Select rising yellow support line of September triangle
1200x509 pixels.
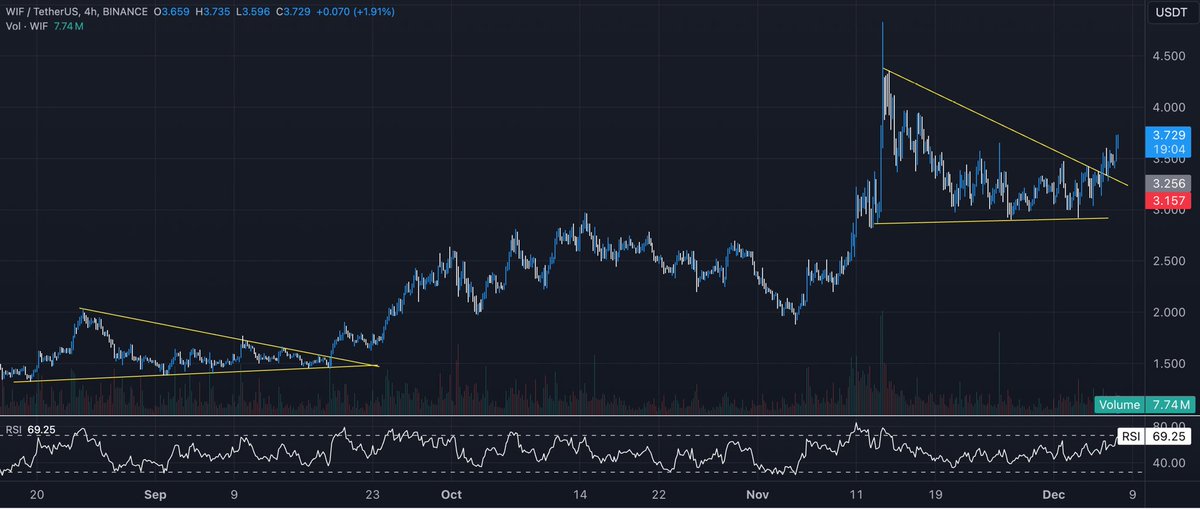coord(197,372)
